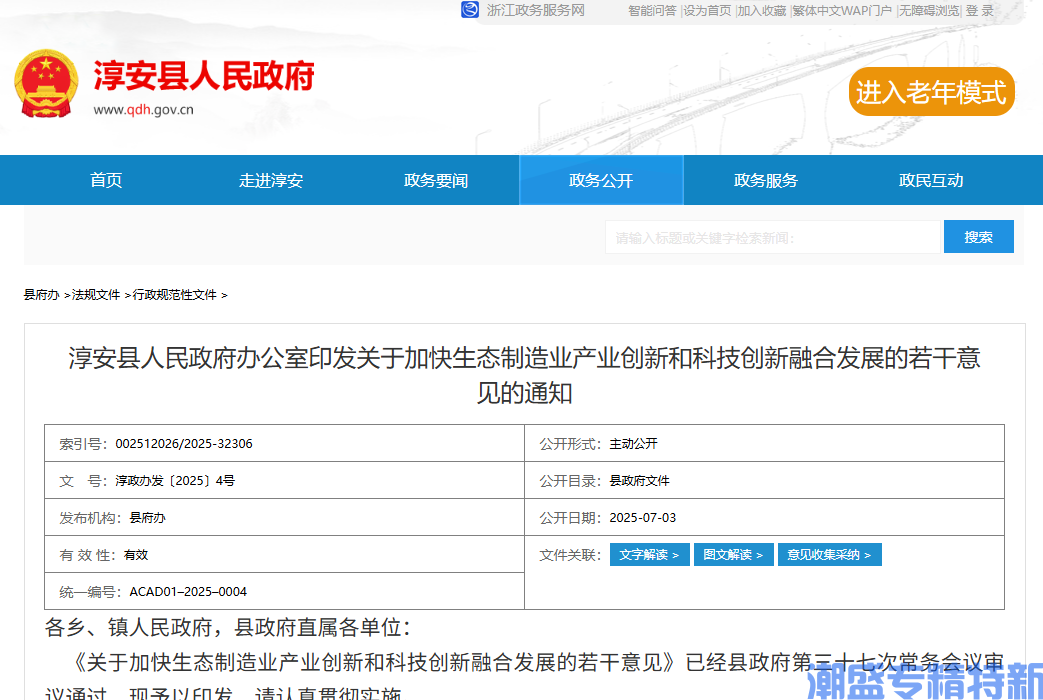Screen dimensions: 1043x700
Task: Focus the news keyword search field
Action: tap(772, 237)
